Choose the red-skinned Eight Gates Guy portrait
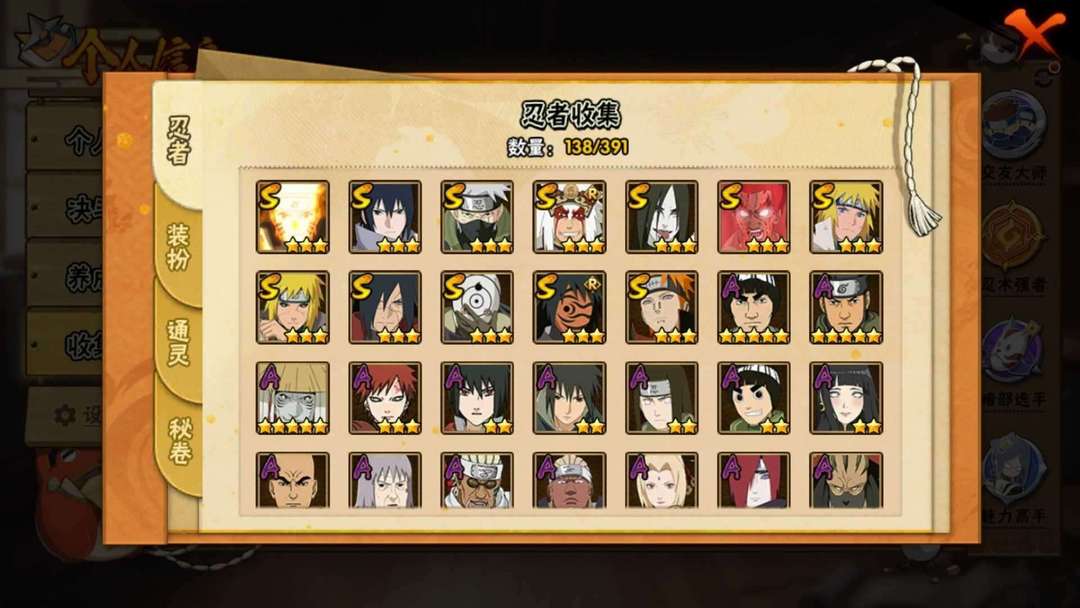This screenshot has height=608, width=1080. pos(754,217)
